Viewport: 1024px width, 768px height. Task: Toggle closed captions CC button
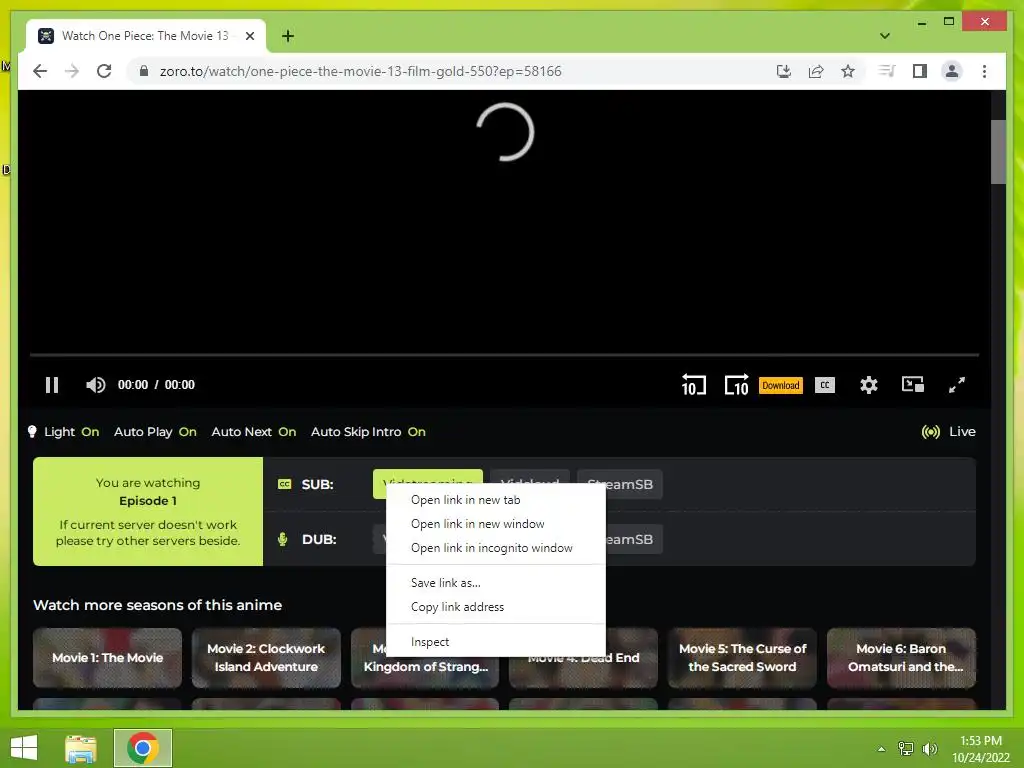tap(825, 385)
